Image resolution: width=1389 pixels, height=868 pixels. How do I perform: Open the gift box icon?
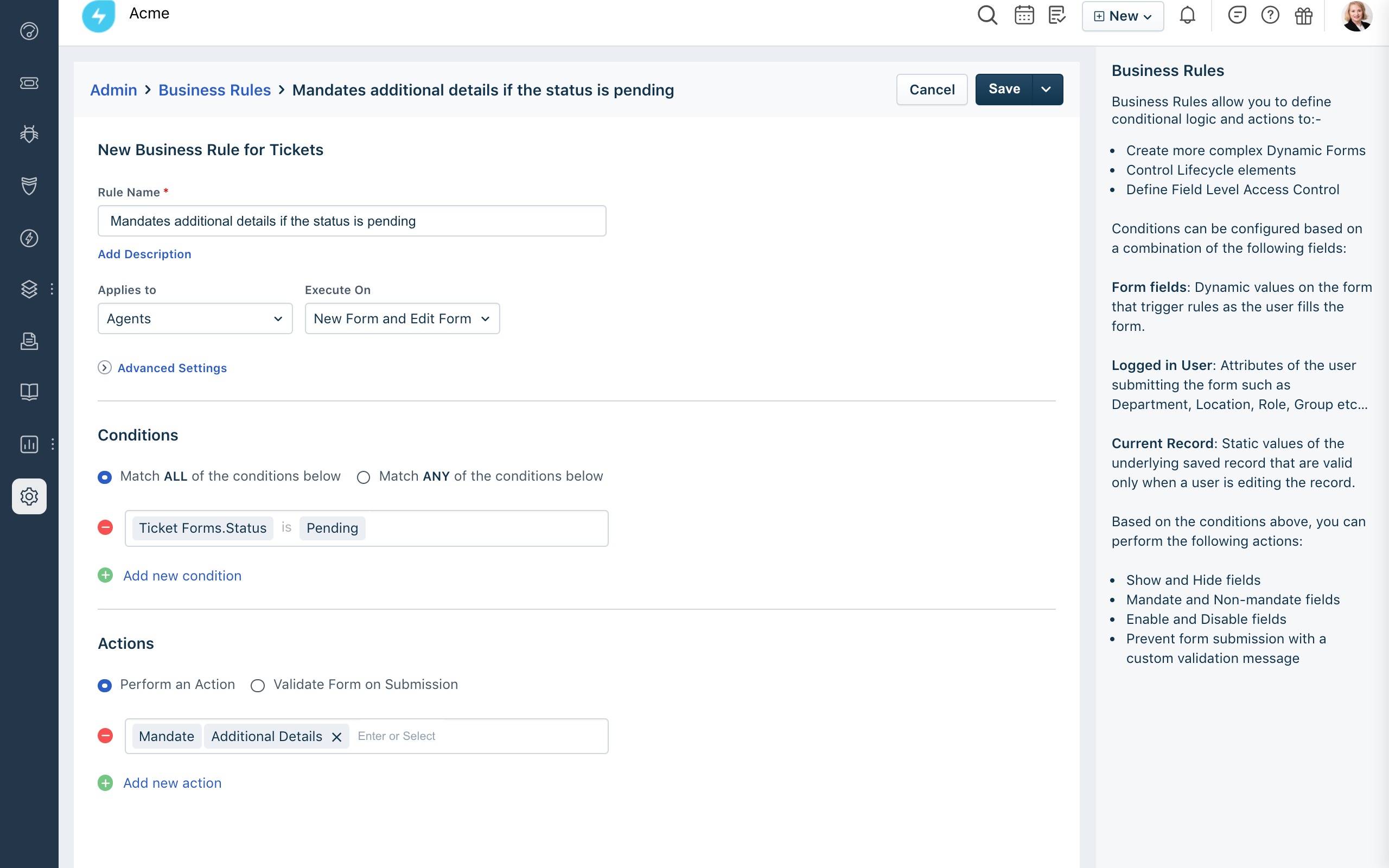pyautogui.click(x=1303, y=16)
